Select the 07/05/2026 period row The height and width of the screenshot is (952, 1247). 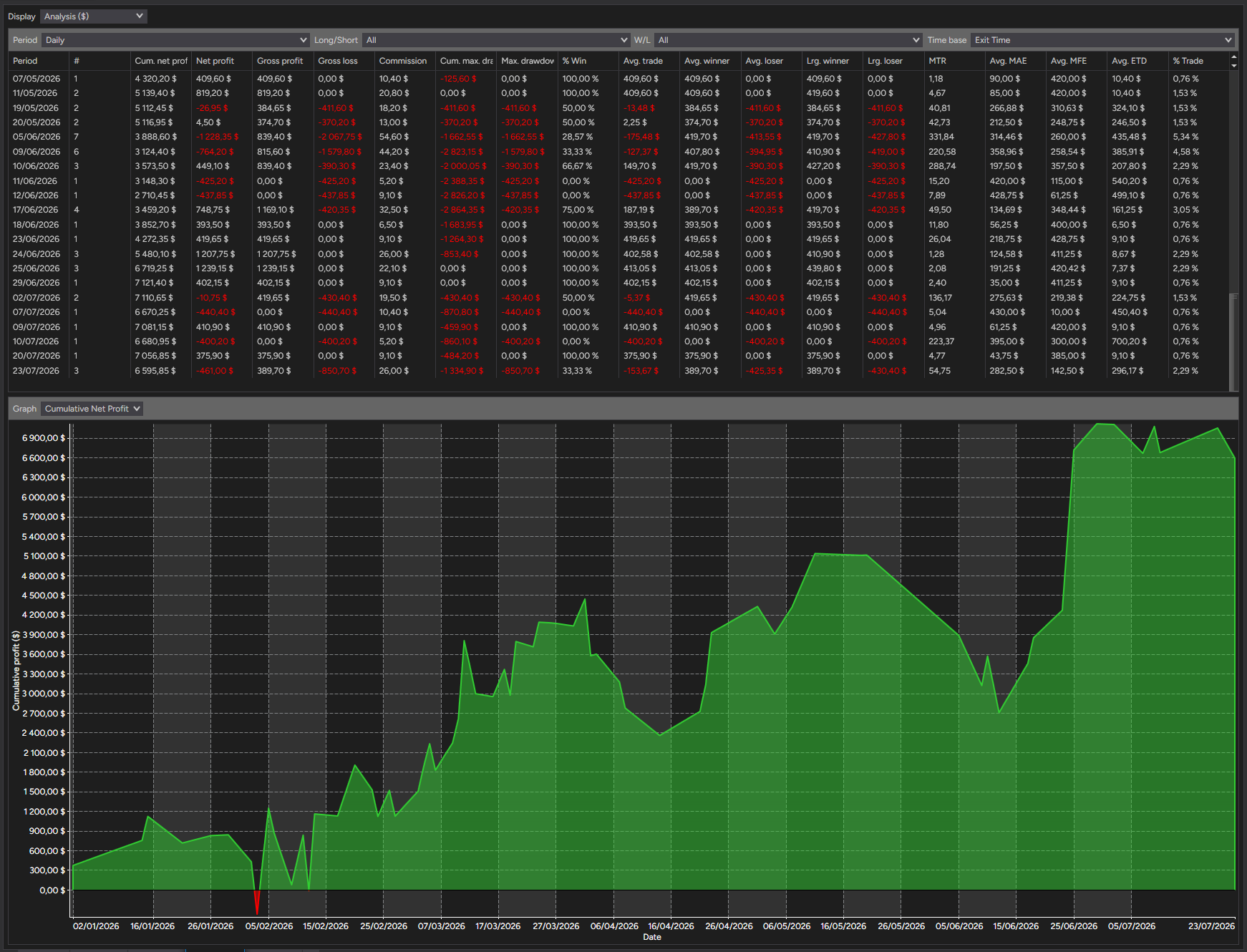point(619,79)
